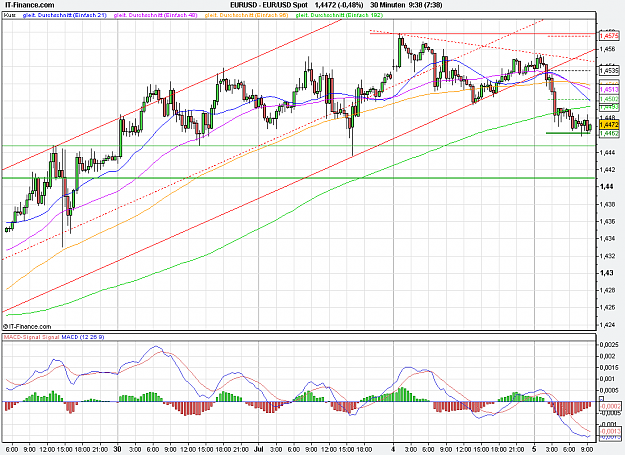Click the 1,438 price axis label

tap(608, 204)
